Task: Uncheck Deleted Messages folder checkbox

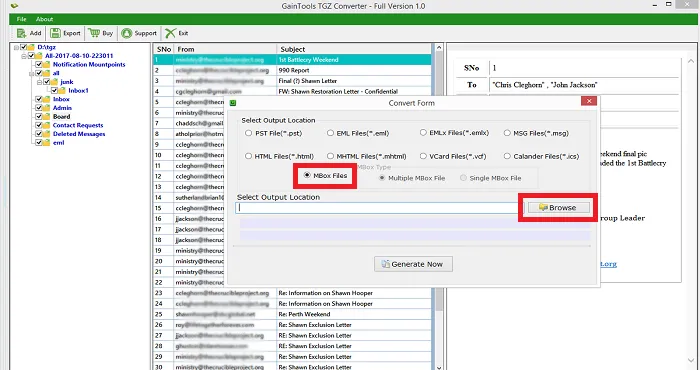Action: pyautogui.click(x=39, y=134)
